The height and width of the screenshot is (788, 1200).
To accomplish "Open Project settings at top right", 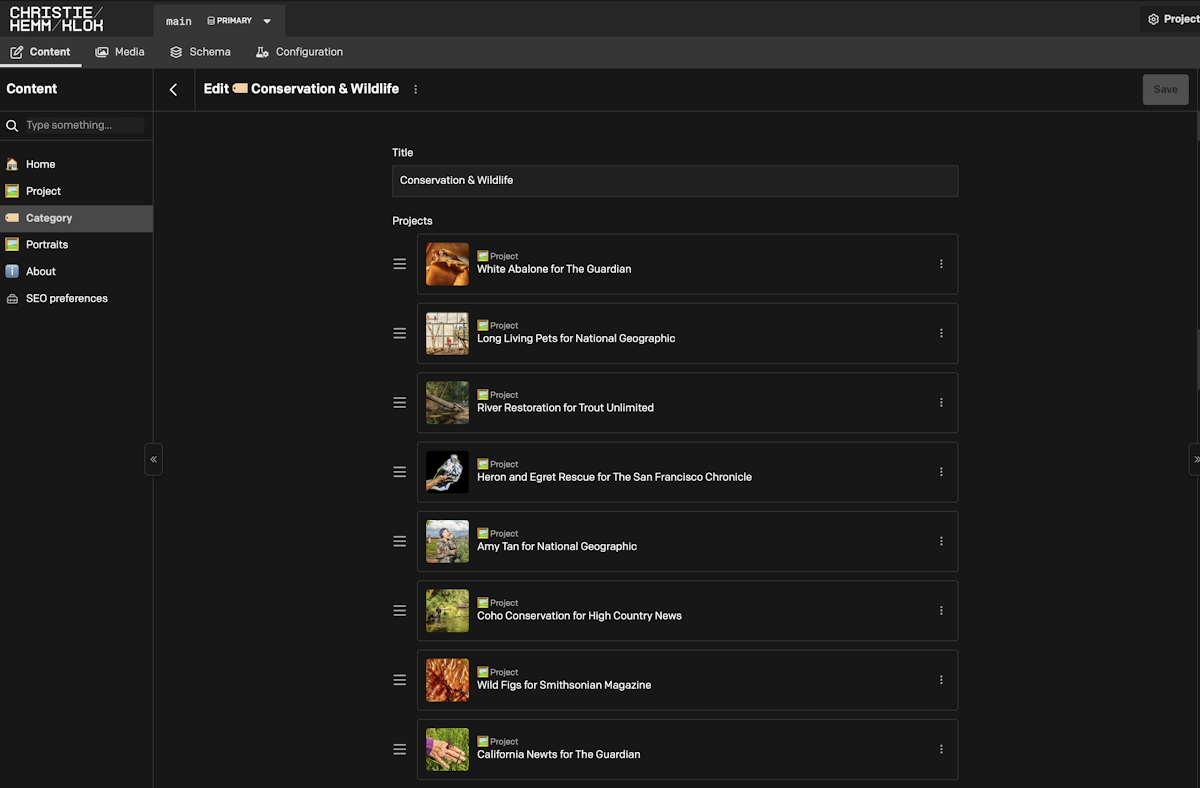I will [x=1172, y=19].
